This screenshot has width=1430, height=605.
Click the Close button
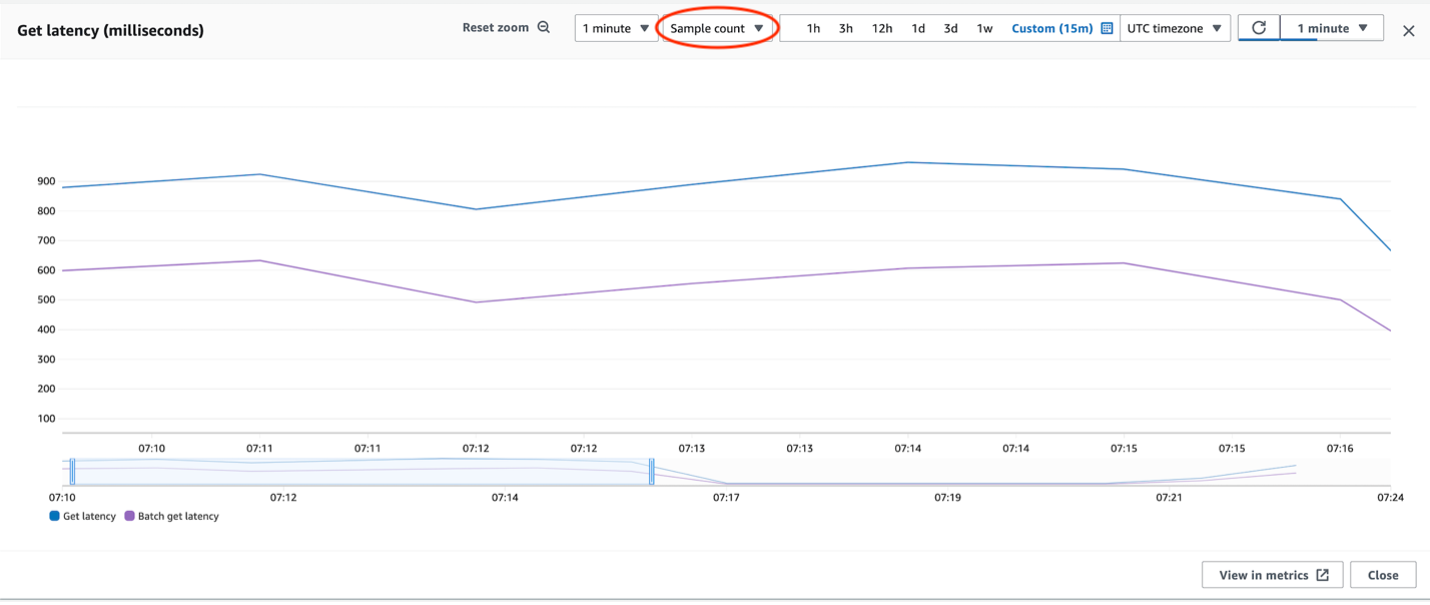pyautogui.click(x=1383, y=574)
